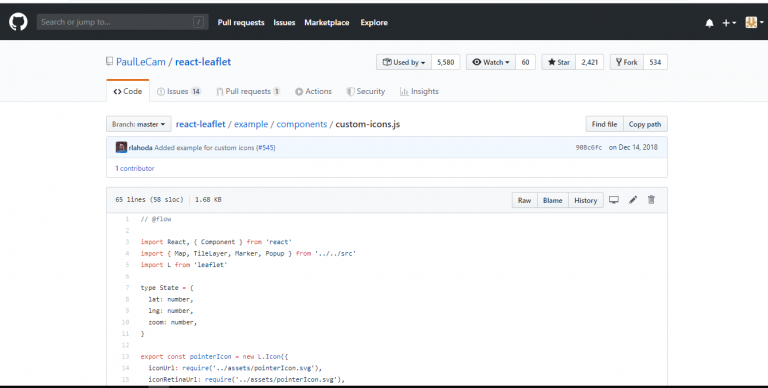Click the Copy path button
Screen dimensions: 768x388
pos(645,124)
